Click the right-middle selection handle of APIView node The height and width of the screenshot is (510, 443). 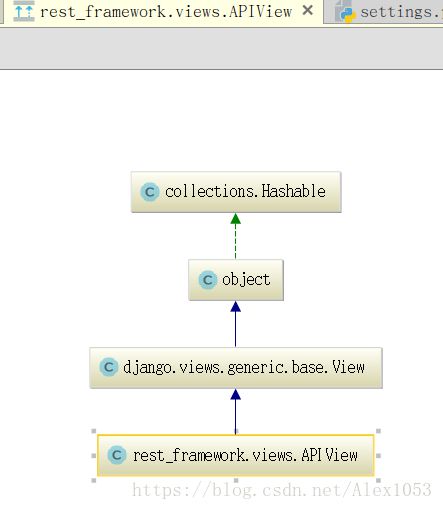pyautogui.click(x=378, y=456)
